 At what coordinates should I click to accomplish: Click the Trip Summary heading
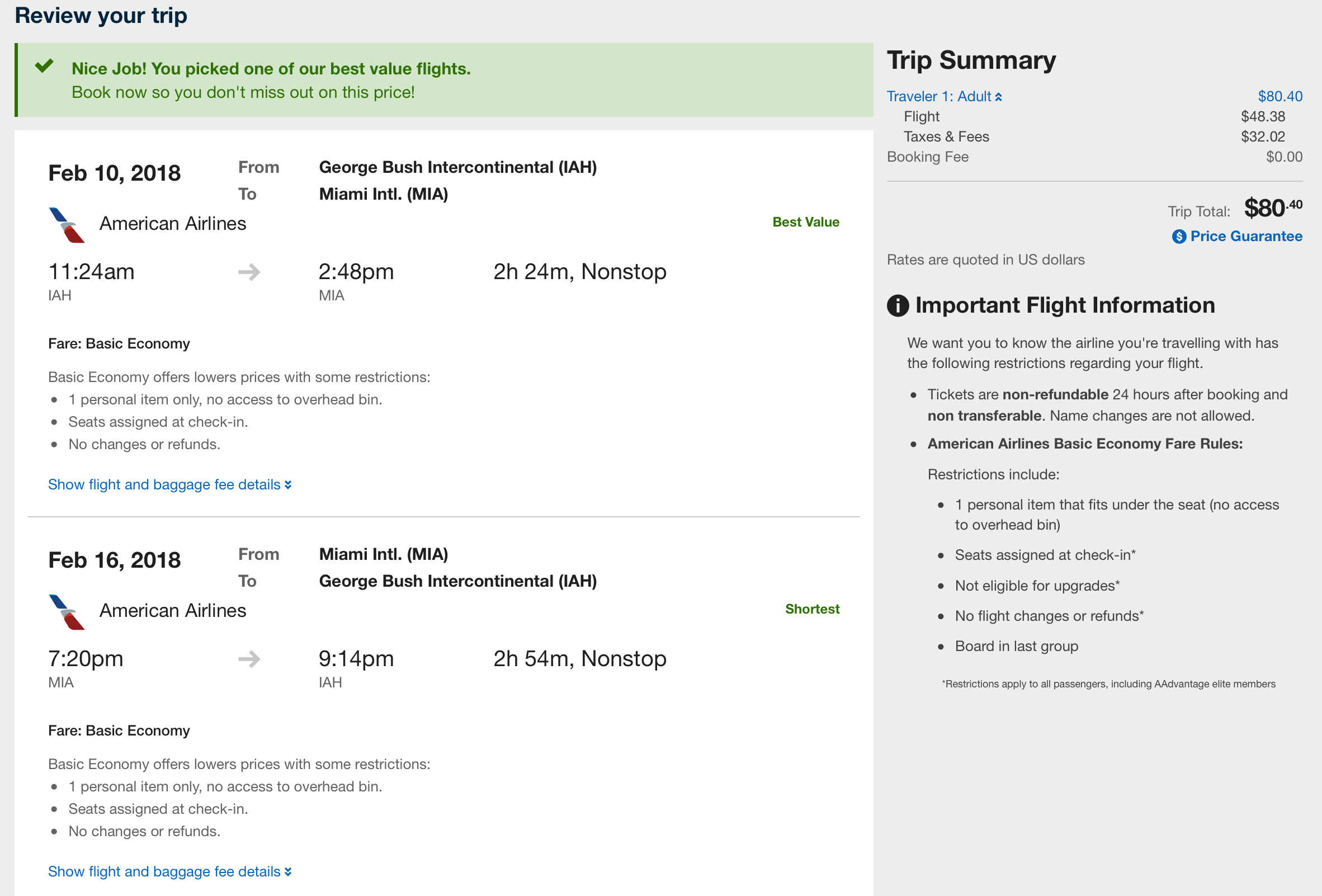(x=971, y=60)
